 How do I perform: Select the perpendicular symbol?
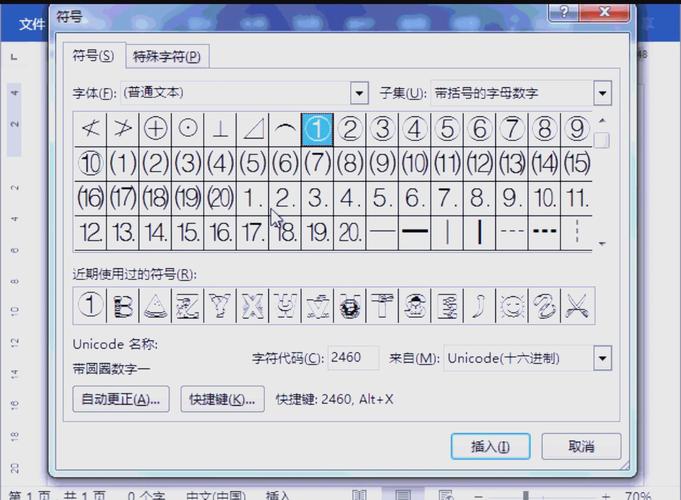click(x=220, y=129)
